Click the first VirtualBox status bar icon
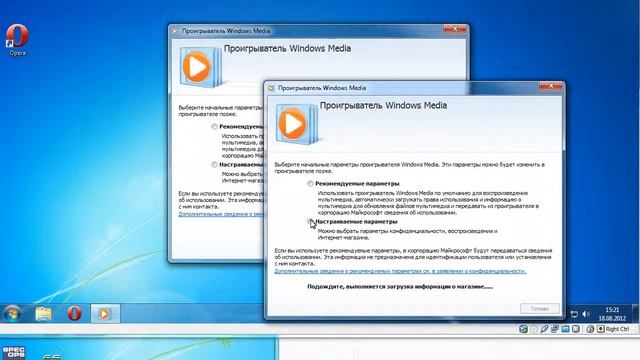This screenshot has height=360, width=640. tap(523, 329)
